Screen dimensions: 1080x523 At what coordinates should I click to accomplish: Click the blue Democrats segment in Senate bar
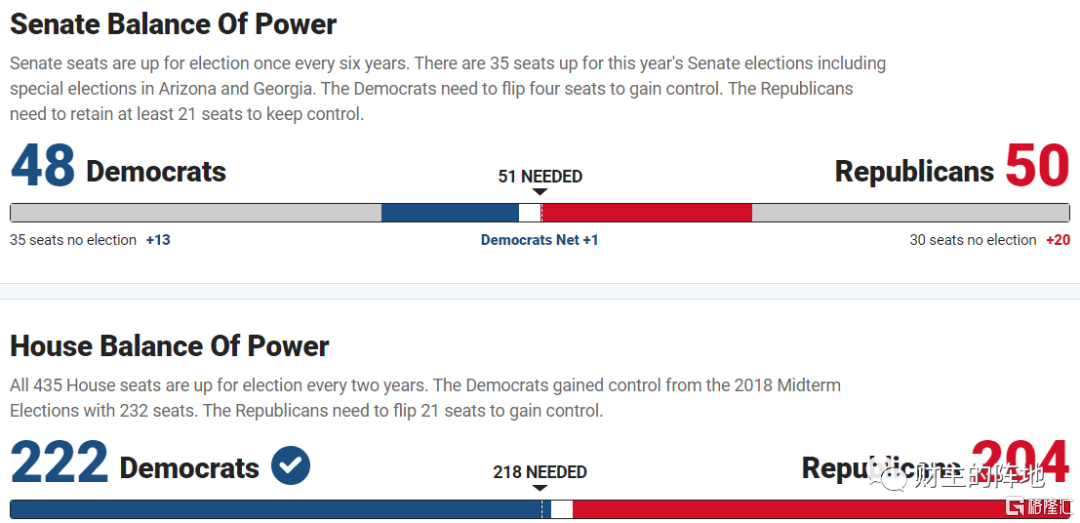[450, 213]
